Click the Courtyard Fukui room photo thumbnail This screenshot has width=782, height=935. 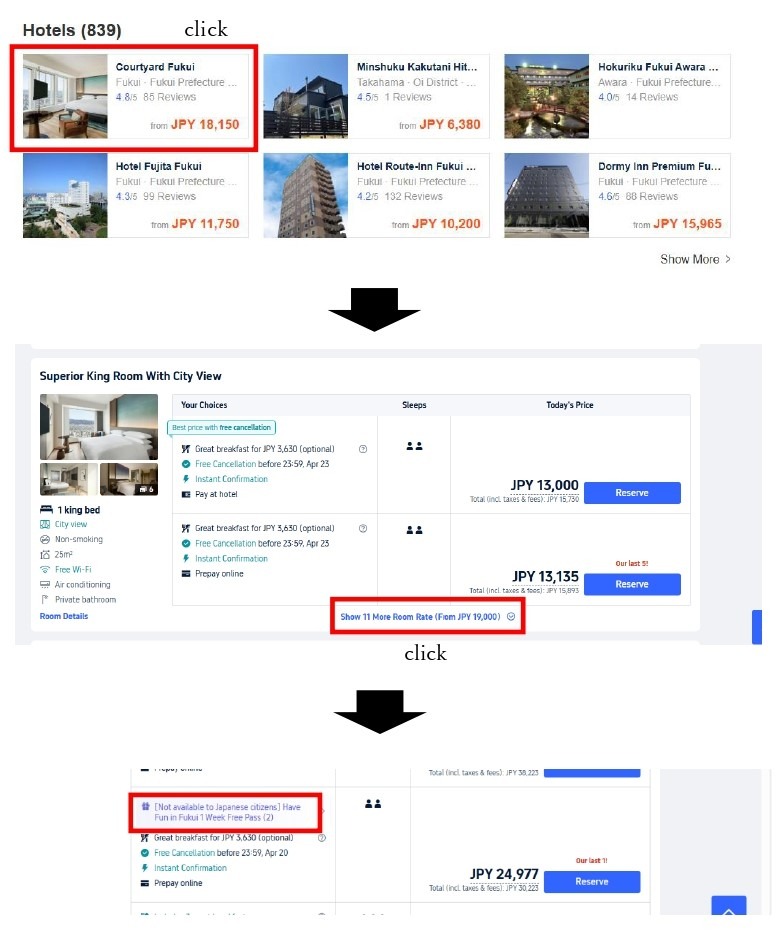(x=65, y=97)
